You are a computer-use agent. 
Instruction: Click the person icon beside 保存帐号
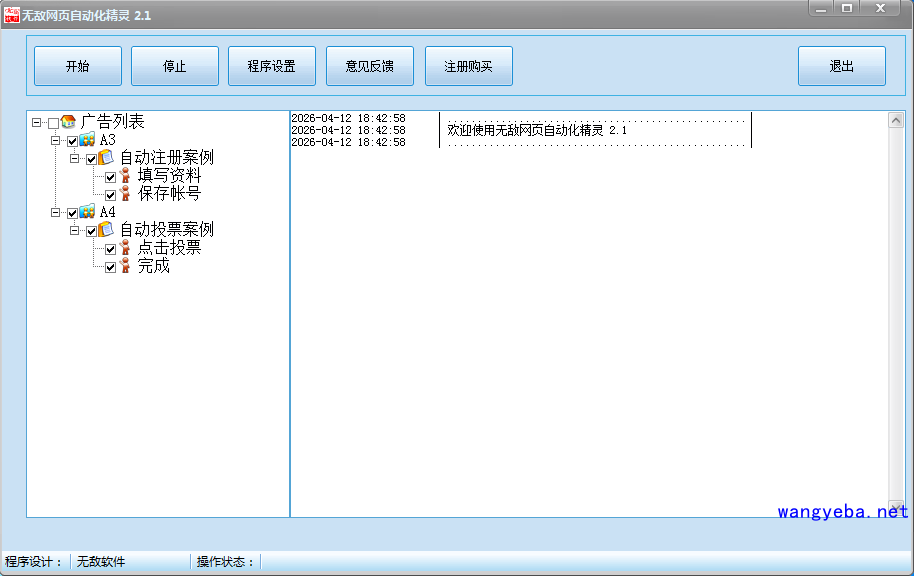(x=125, y=194)
